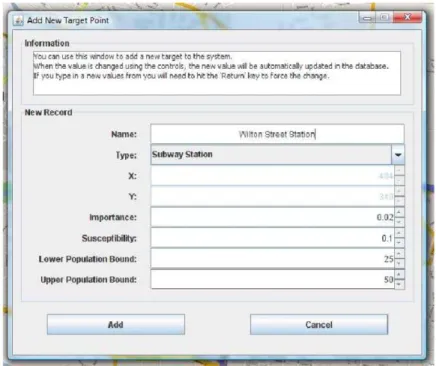Click the 'Type:' label

click(126, 155)
